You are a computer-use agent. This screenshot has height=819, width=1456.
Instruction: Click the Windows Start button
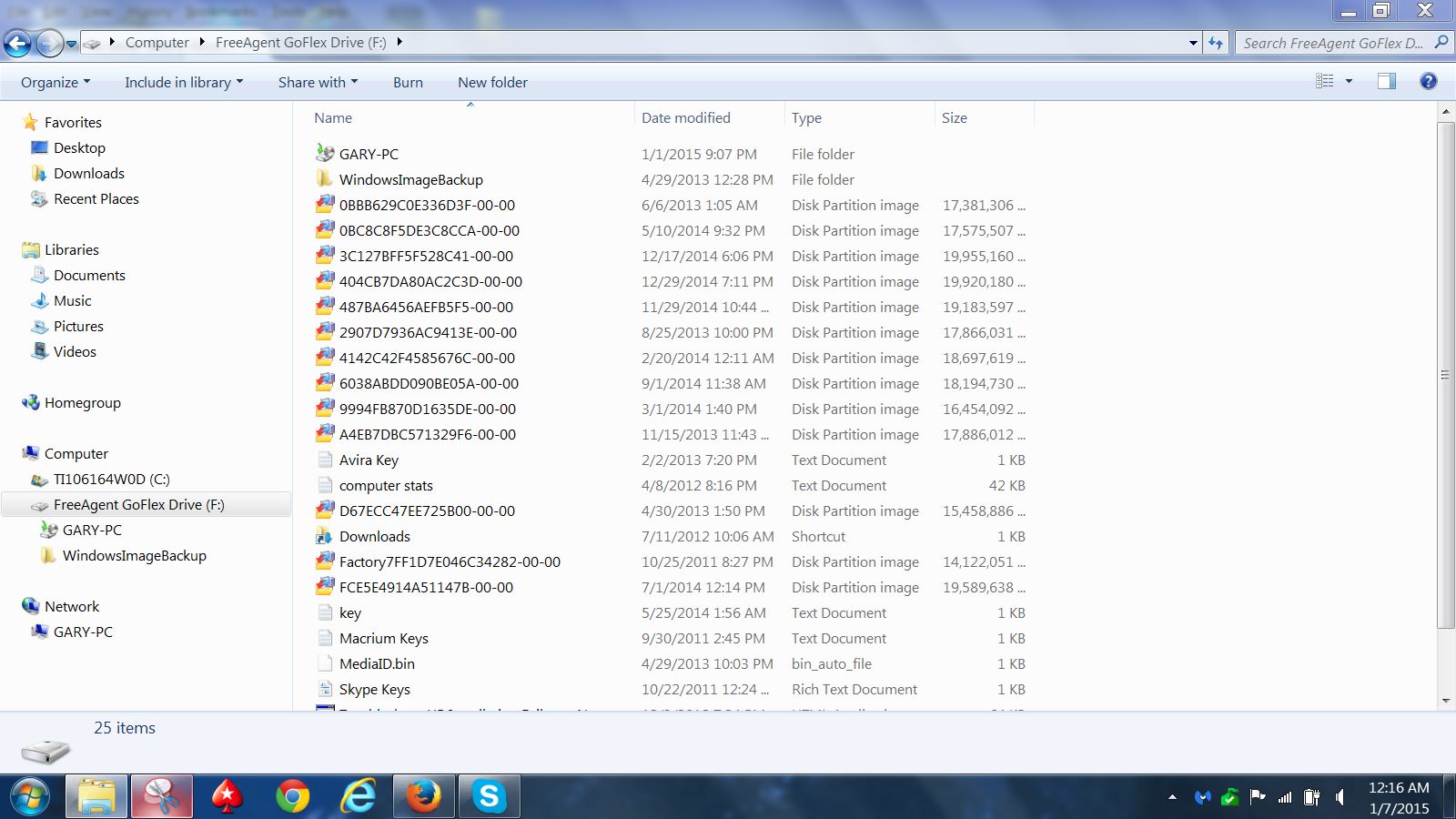click(x=30, y=798)
